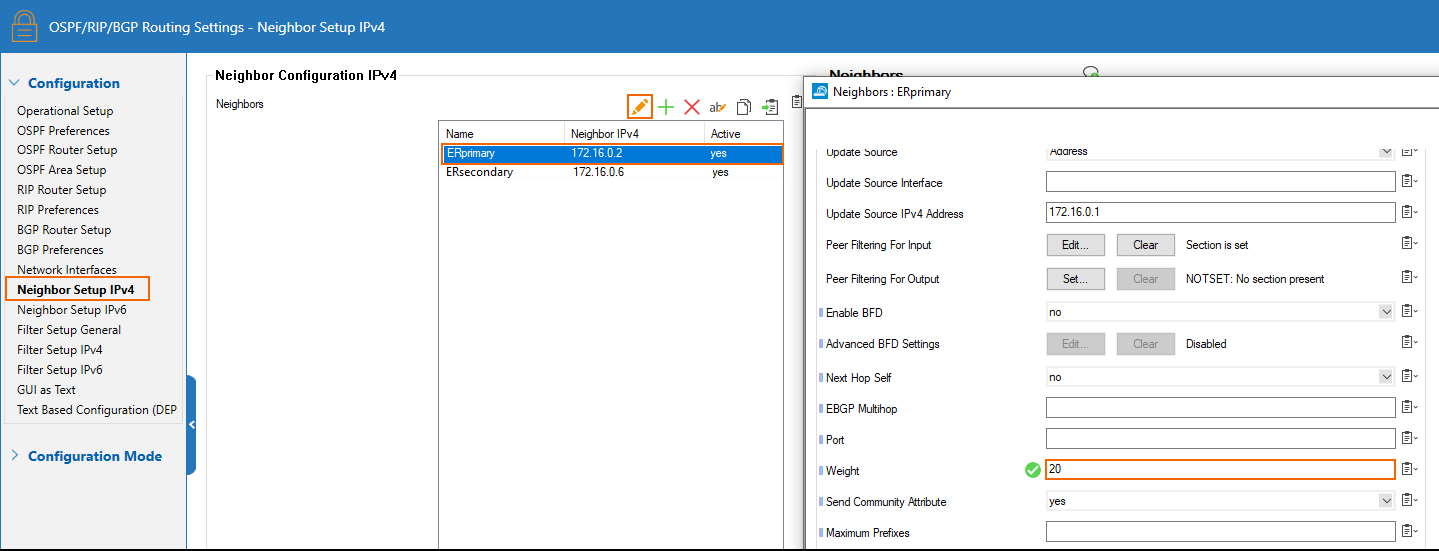Open the clipboard menu for Advanced BFD Settings
This screenshot has width=1439, height=551.
tap(1409, 343)
